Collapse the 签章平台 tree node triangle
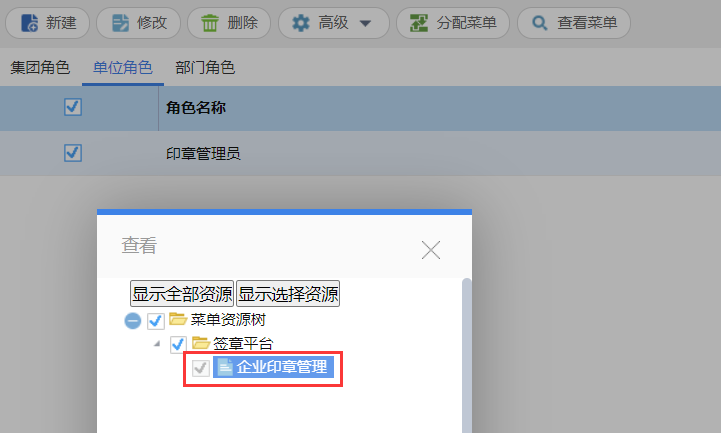The height and width of the screenshot is (433, 721). (157, 343)
